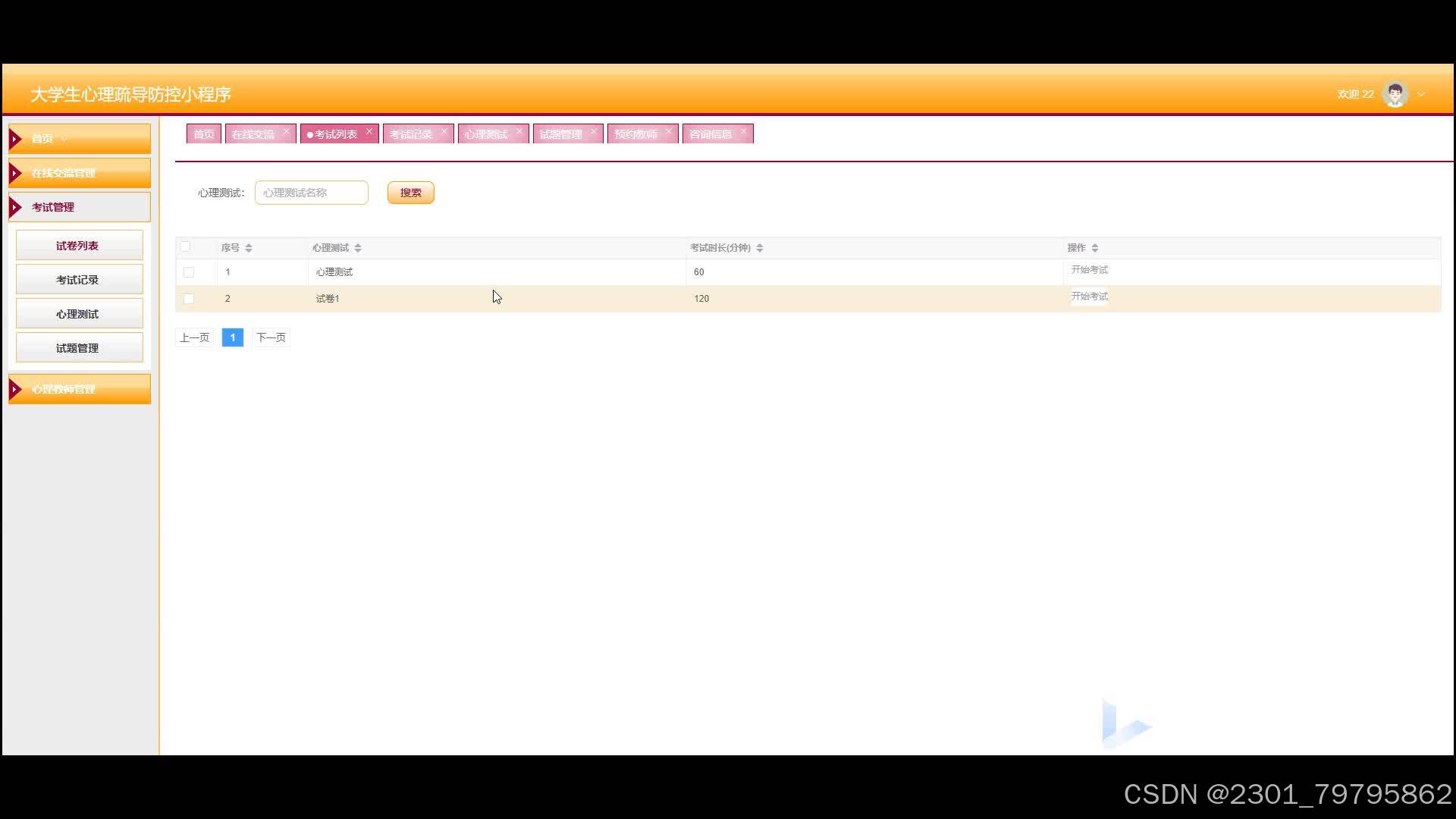The image size is (1456, 819).
Task: Close the 在线交流 tab
Action: tap(286, 131)
